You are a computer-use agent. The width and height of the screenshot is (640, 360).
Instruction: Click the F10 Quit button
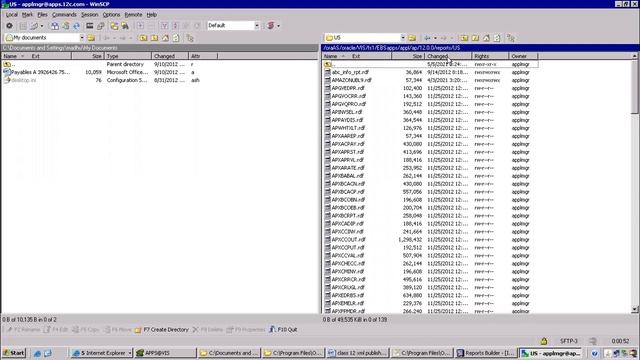[x=283, y=330]
